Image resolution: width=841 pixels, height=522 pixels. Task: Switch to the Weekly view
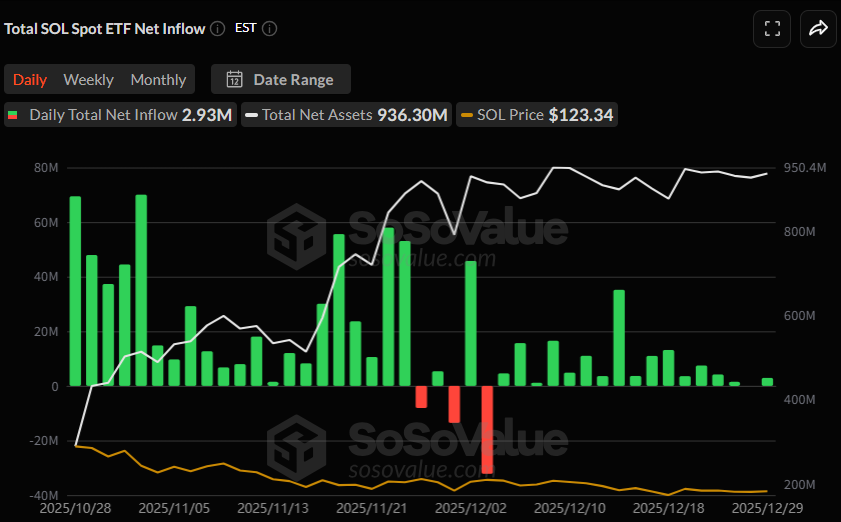[88, 79]
